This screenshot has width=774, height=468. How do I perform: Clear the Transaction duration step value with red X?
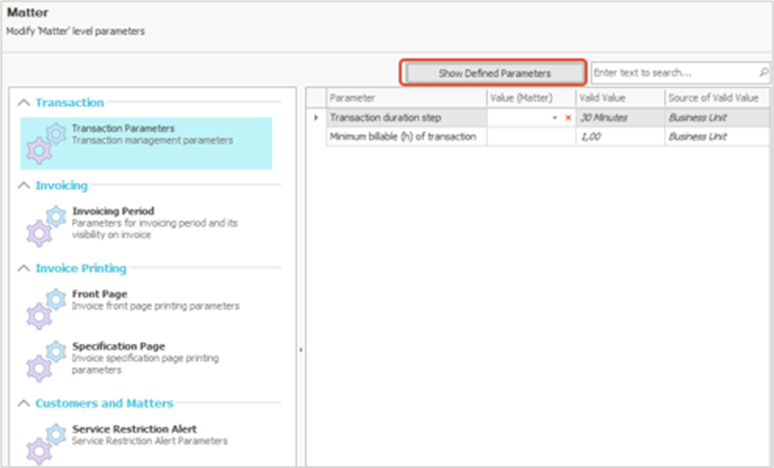pos(568,118)
